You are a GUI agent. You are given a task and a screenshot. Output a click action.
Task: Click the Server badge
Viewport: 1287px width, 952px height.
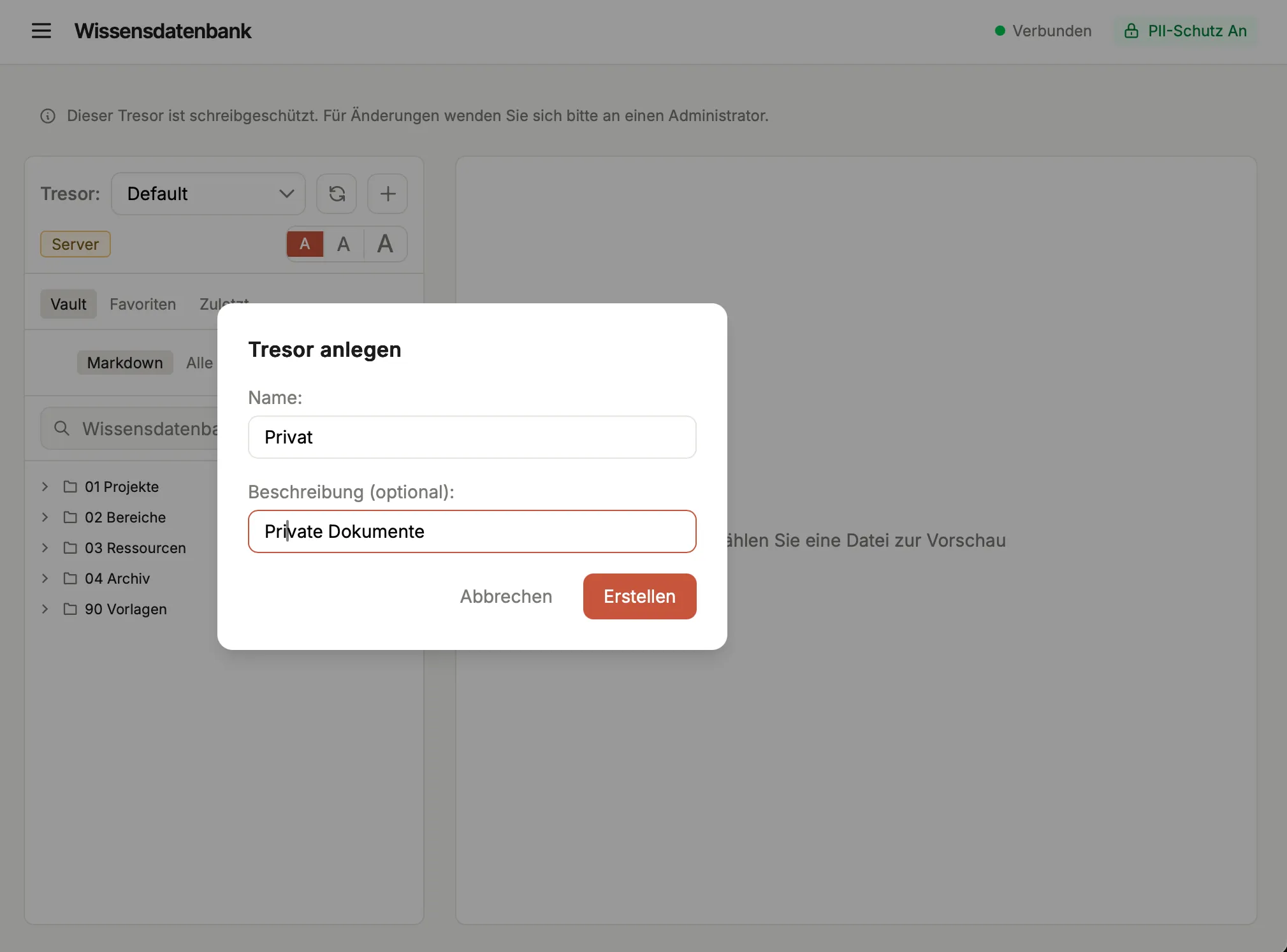coord(75,244)
